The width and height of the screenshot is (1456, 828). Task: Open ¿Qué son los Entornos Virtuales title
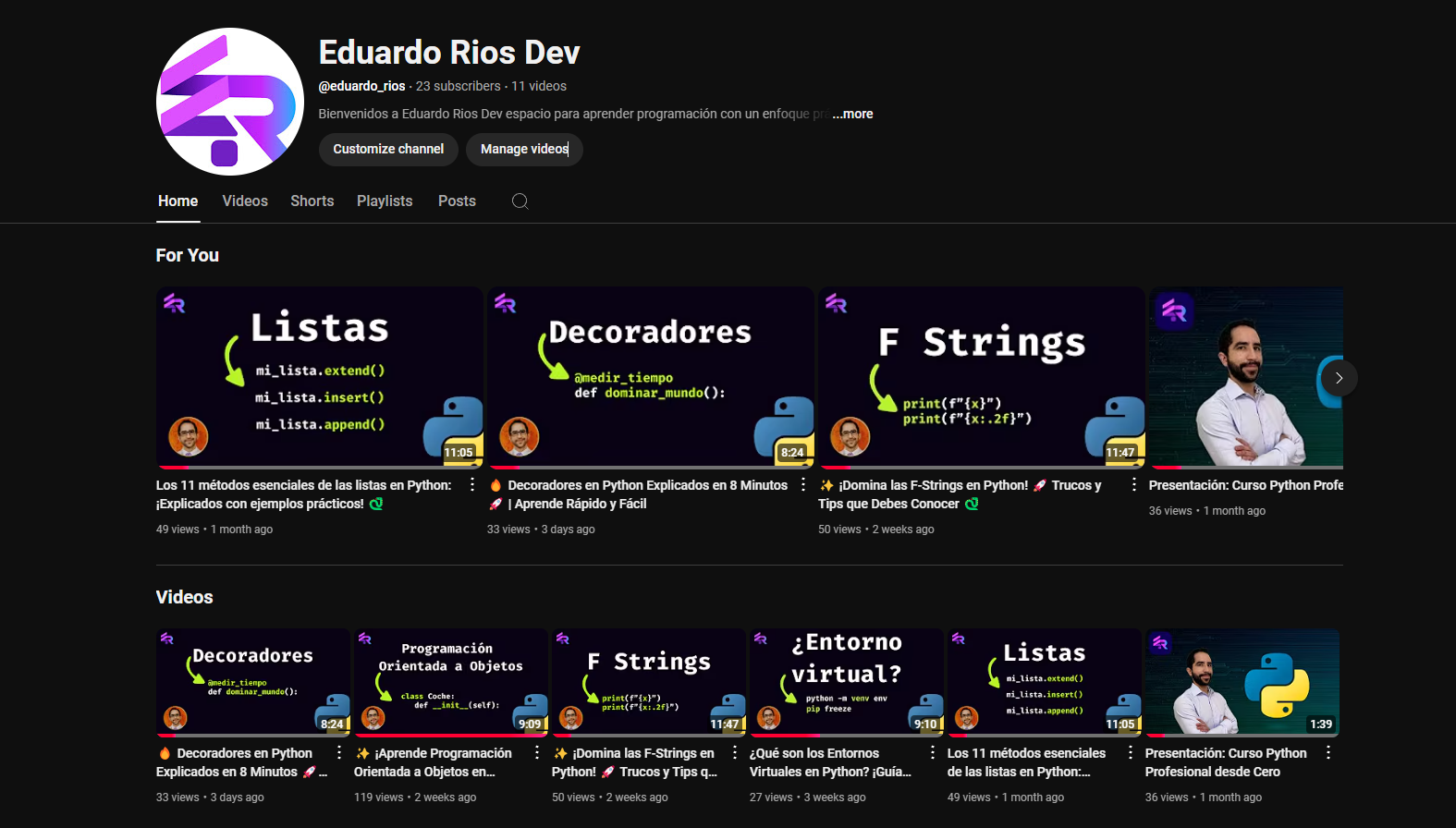[x=830, y=762]
